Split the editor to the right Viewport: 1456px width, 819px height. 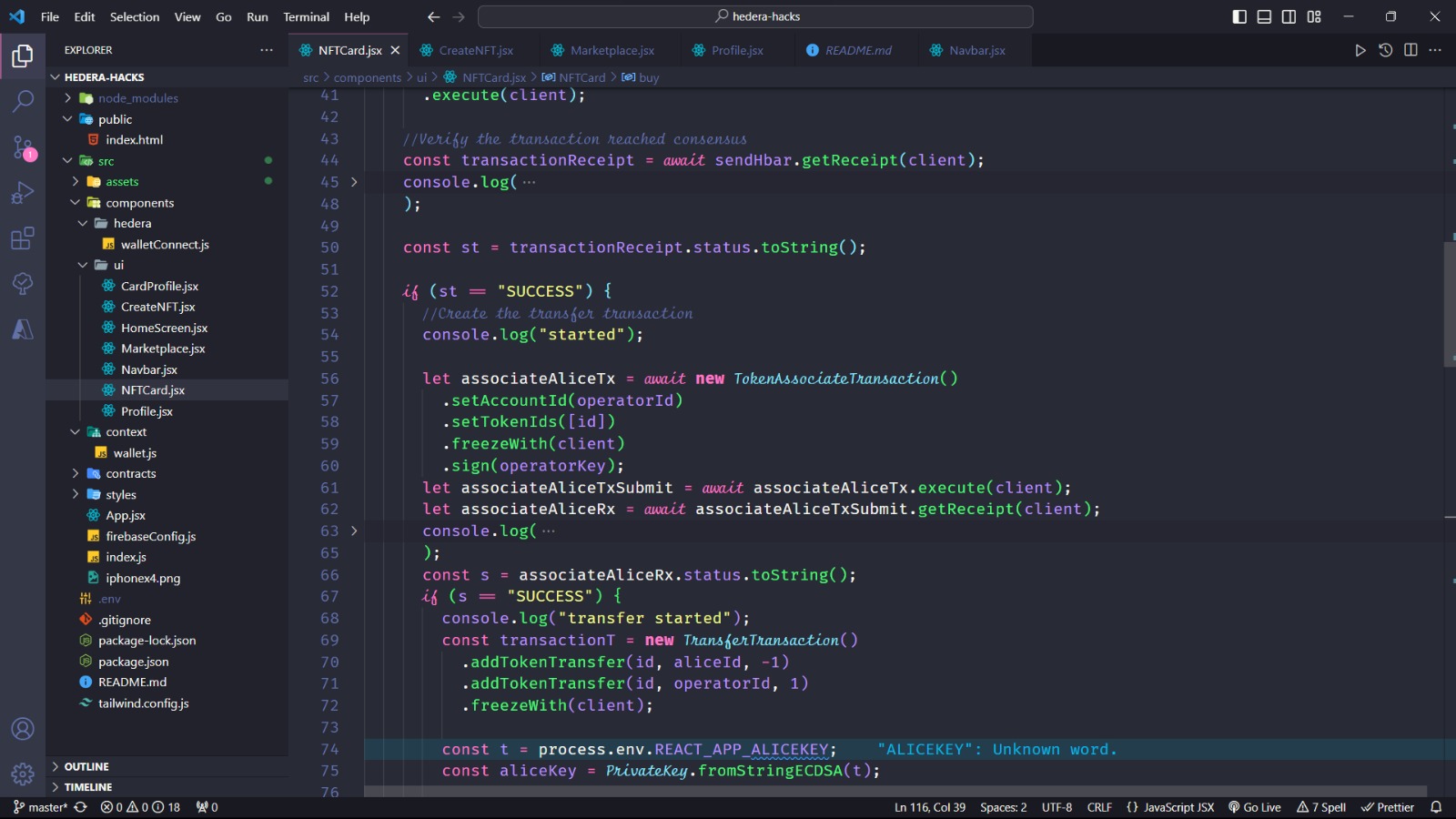coord(1410,50)
